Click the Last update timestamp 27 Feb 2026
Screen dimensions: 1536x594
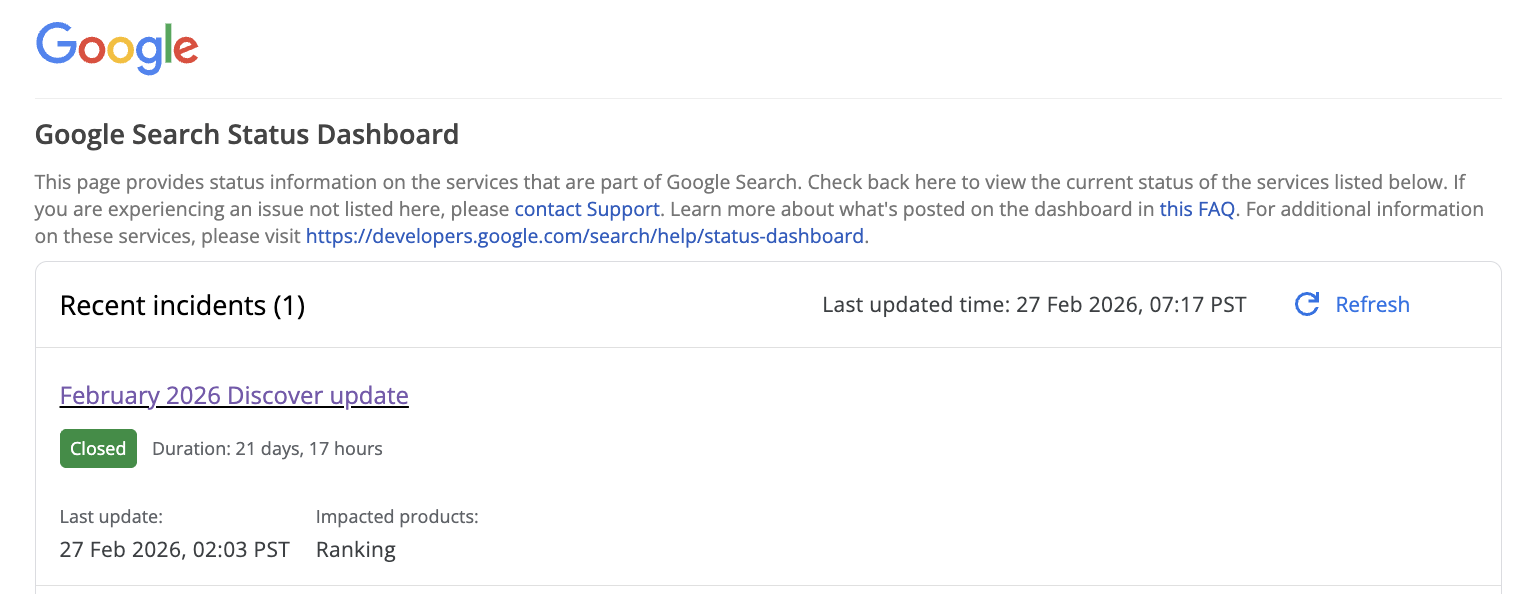175,549
